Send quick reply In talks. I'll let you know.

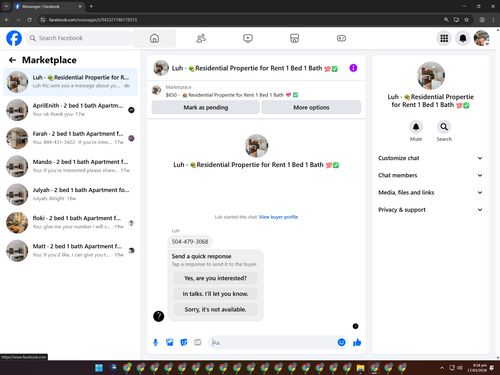pos(215,294)
